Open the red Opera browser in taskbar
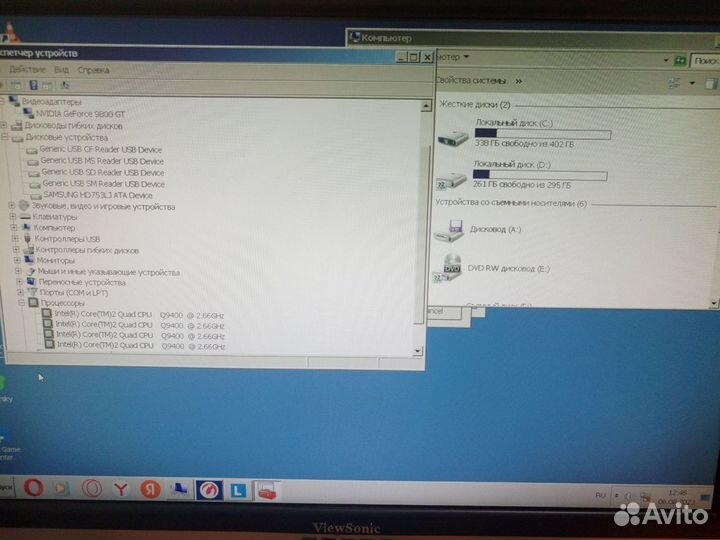The height and width of the screenshot is (540, 720). click(34, 488)
